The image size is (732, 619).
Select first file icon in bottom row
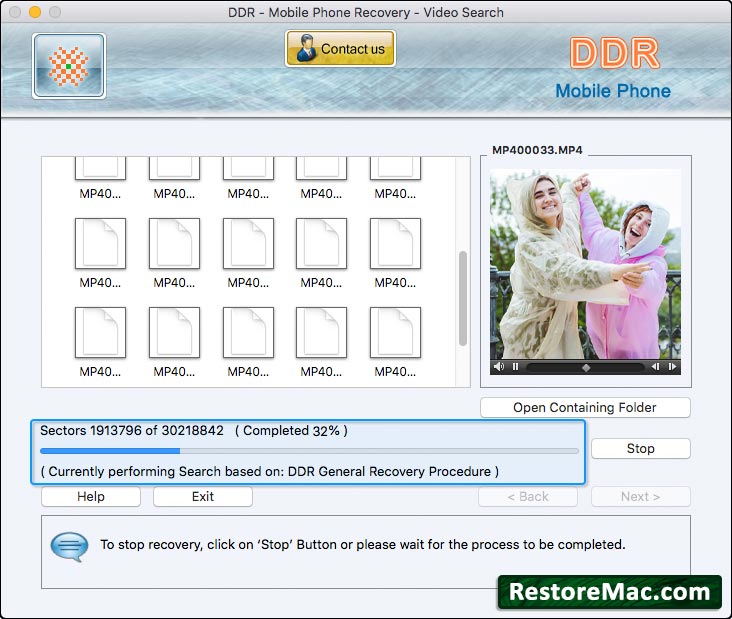pos(100,332)
